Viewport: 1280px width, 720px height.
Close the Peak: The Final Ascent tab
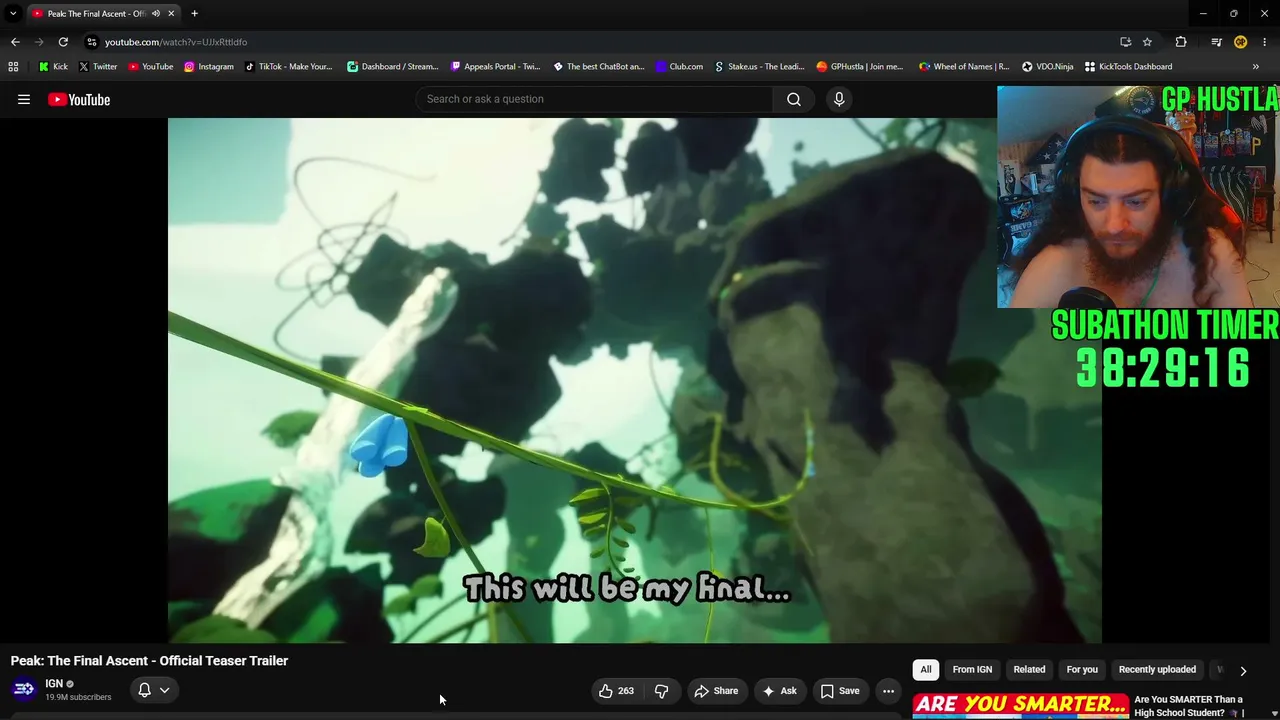pyautogui.click(x=171, y=14)
